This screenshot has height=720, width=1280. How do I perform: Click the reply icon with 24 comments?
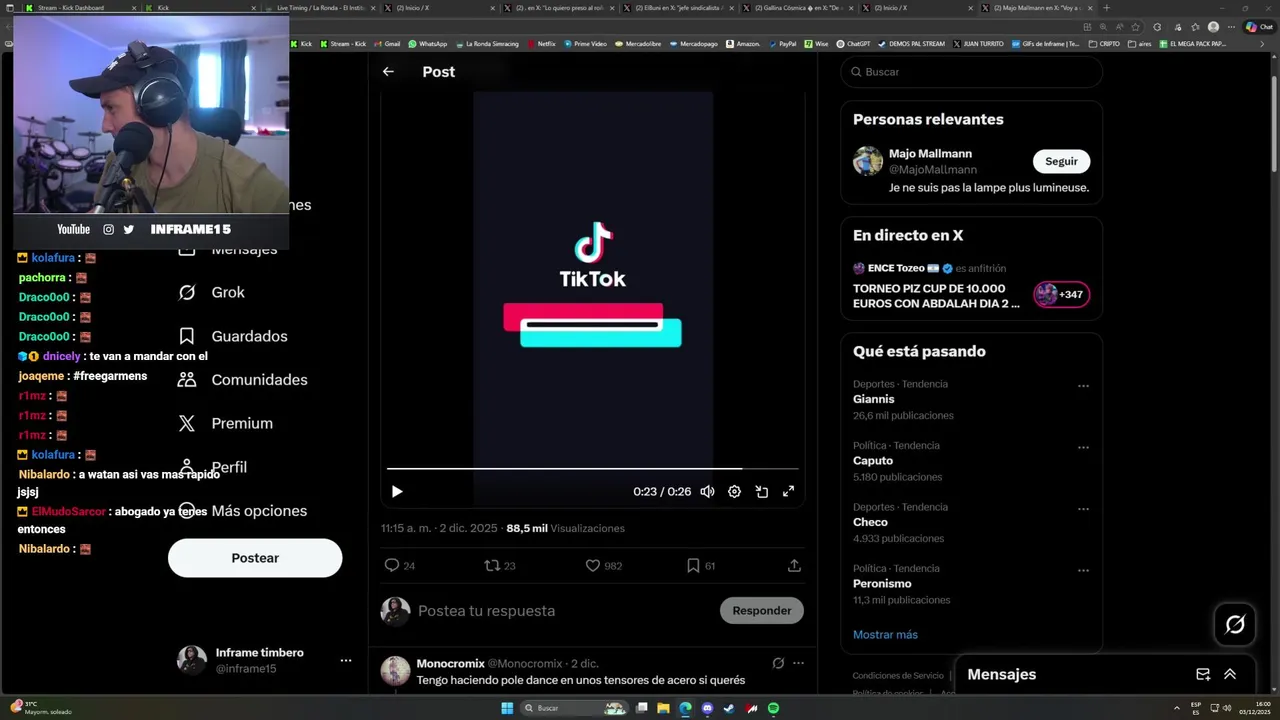point(392,566)
